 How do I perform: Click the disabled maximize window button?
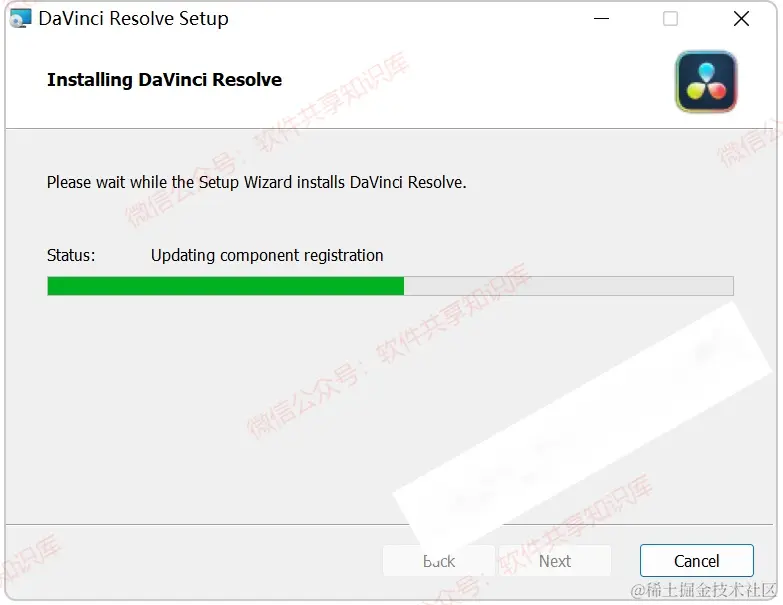[x=670, y=19]
